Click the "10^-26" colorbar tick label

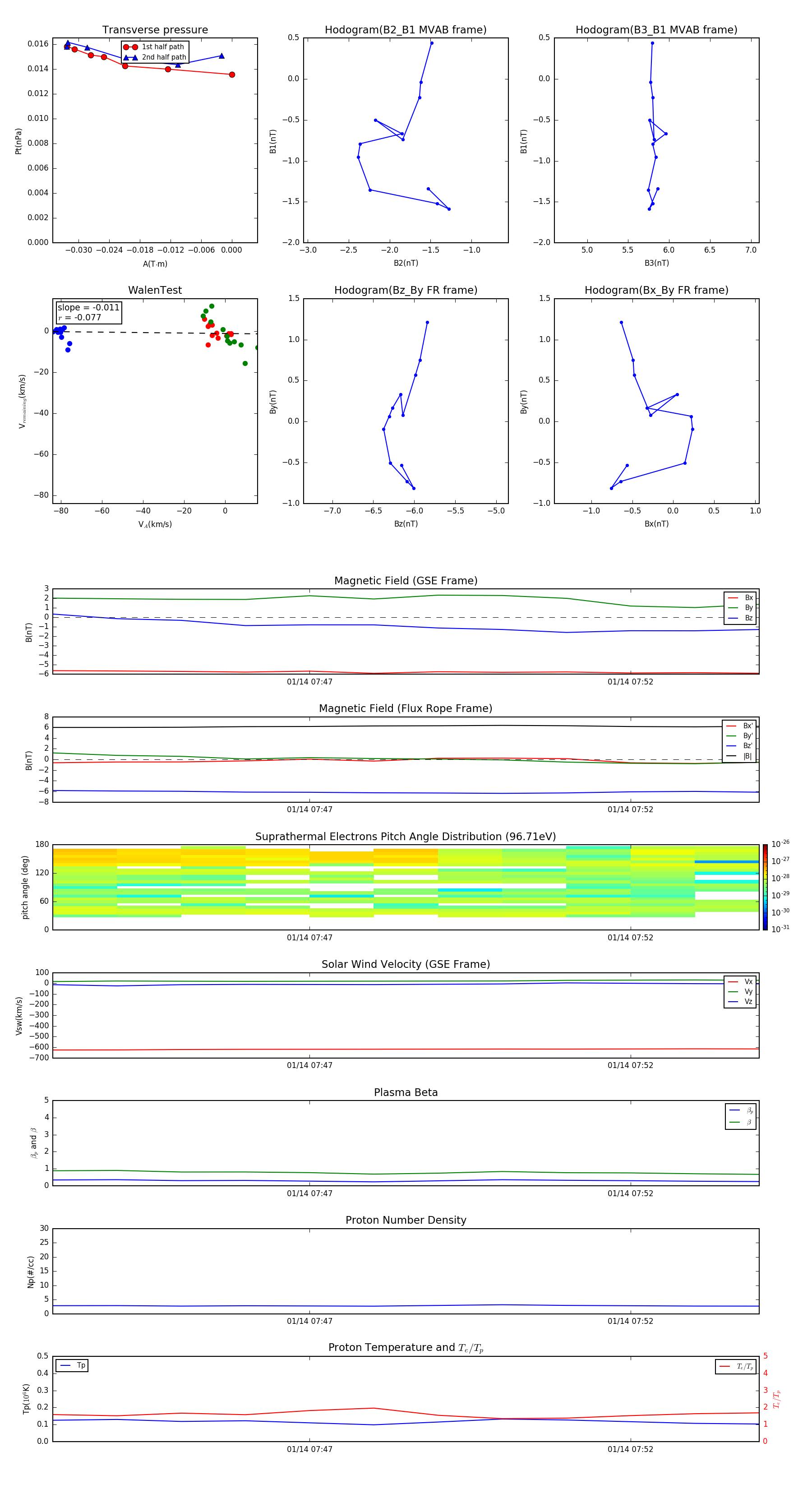point(780,843)
